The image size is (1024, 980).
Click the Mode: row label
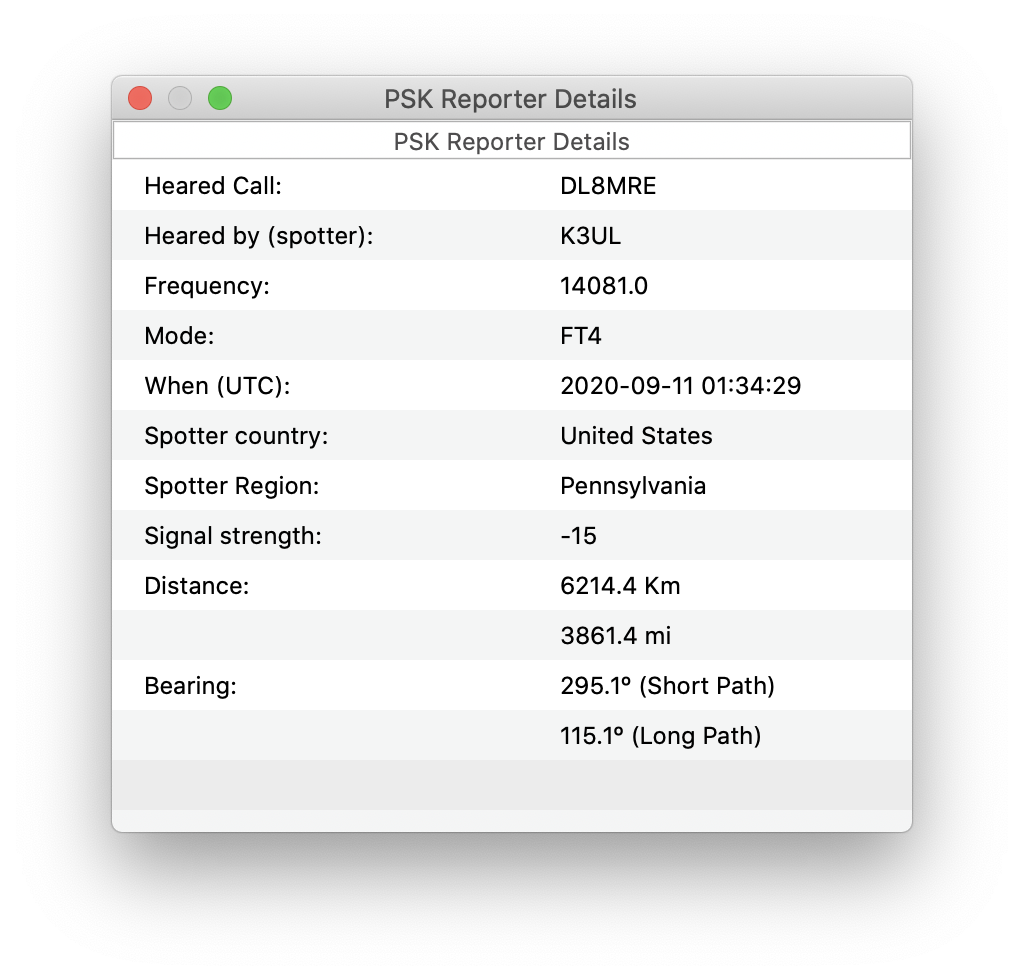[179, 336]
